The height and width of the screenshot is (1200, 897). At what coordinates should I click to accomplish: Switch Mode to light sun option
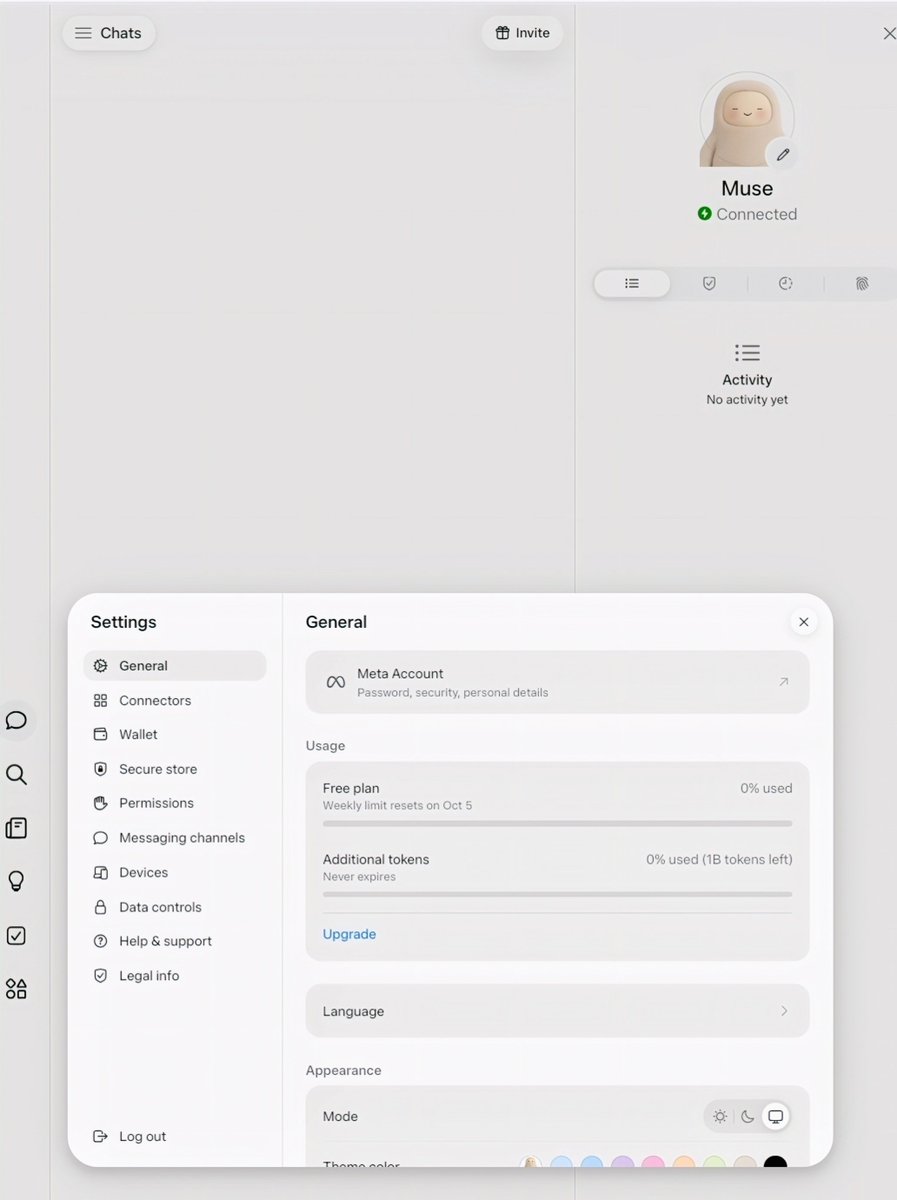[720, 1116]
